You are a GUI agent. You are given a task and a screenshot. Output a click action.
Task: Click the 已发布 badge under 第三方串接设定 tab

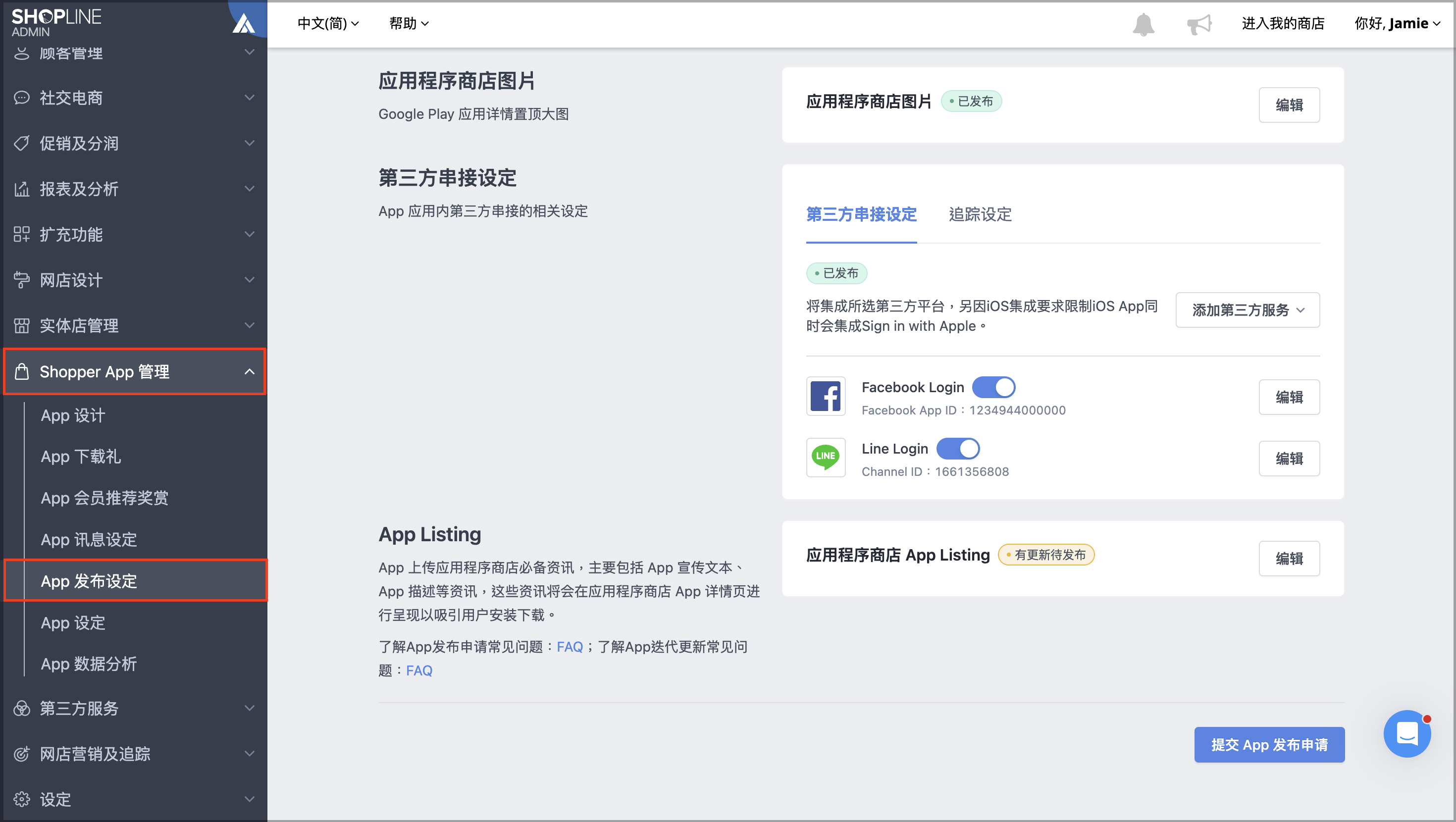pos(836,274)
